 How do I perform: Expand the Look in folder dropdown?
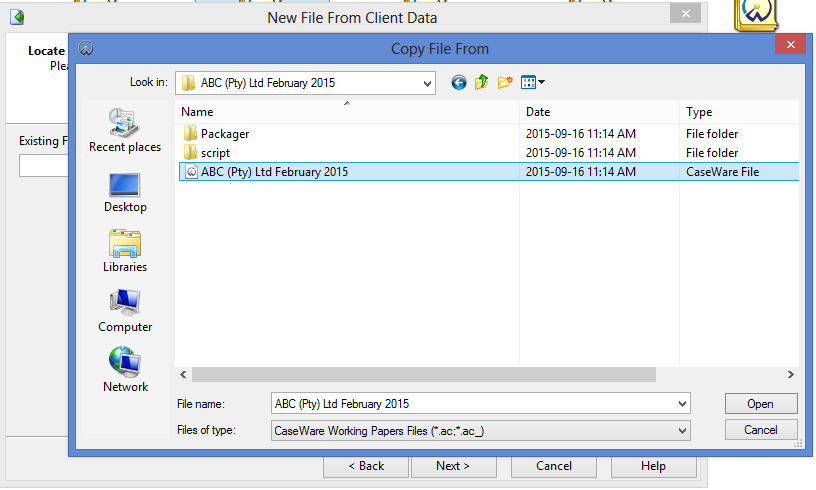(x=427, y=82)
